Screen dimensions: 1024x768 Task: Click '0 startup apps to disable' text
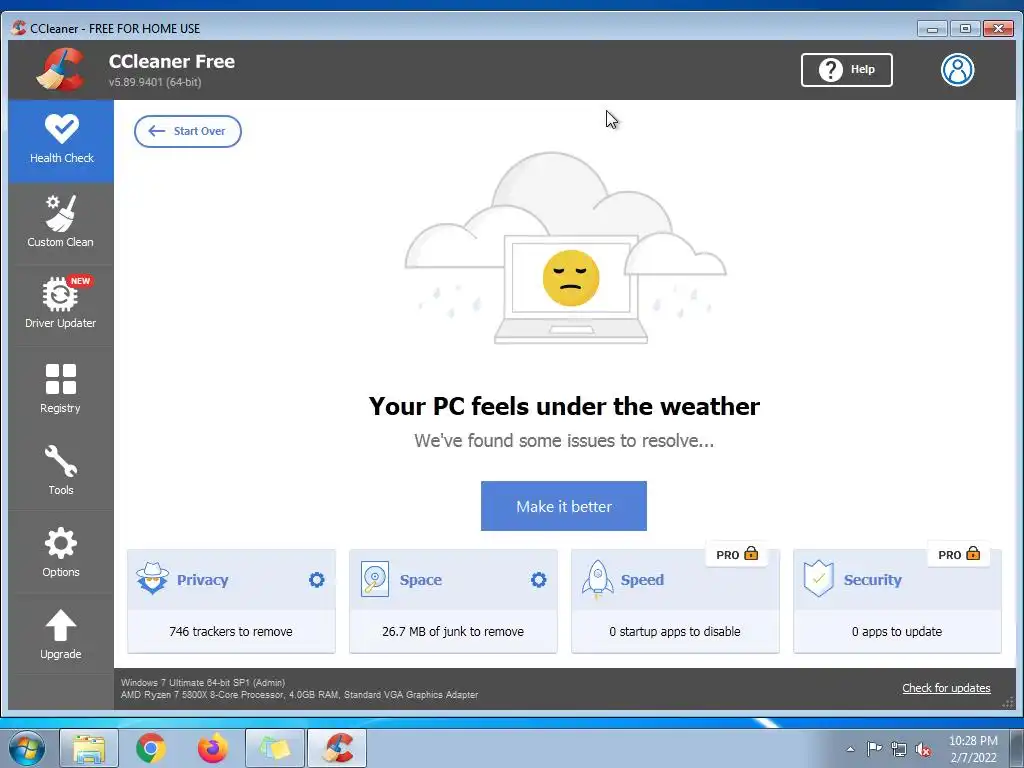pos(675,632)
